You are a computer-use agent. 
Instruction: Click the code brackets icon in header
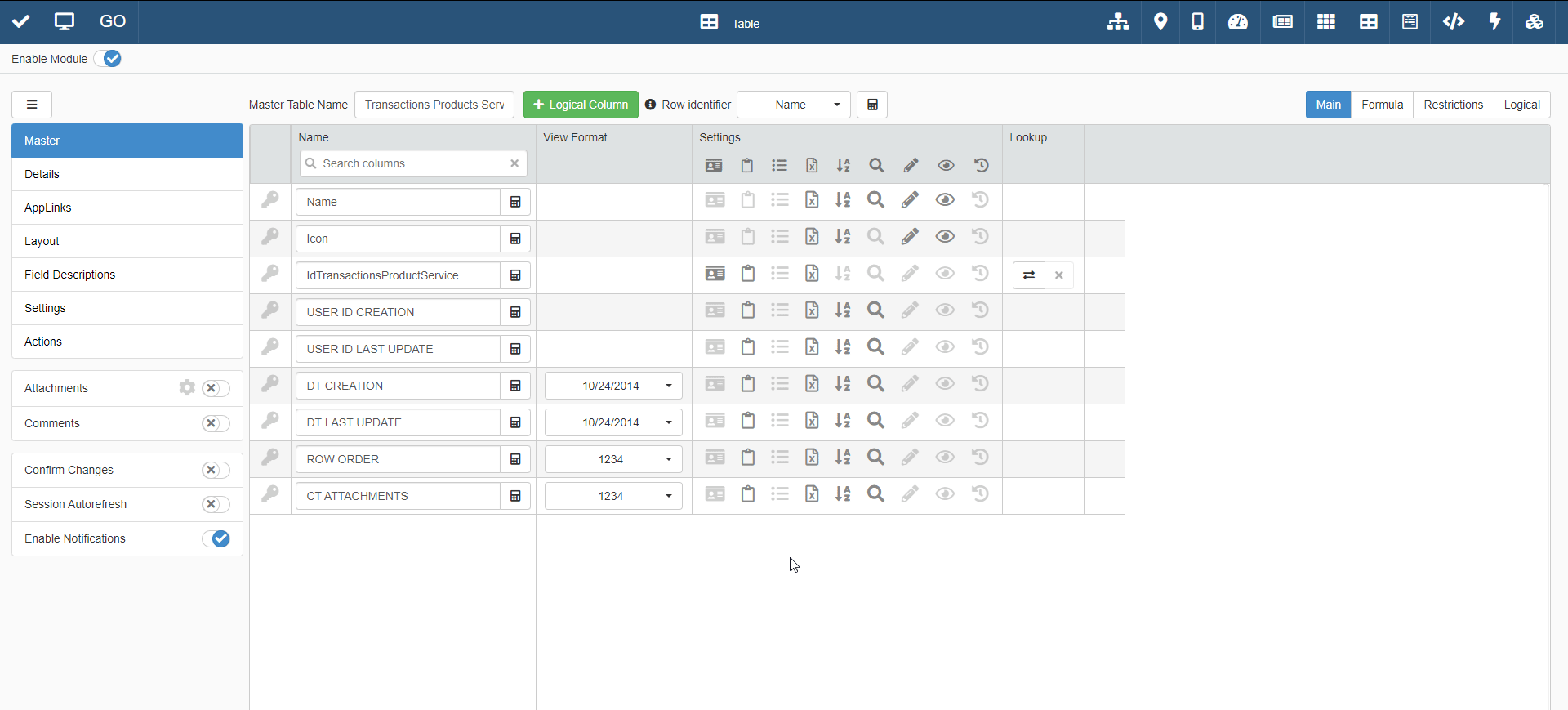tap(1453, 22)
